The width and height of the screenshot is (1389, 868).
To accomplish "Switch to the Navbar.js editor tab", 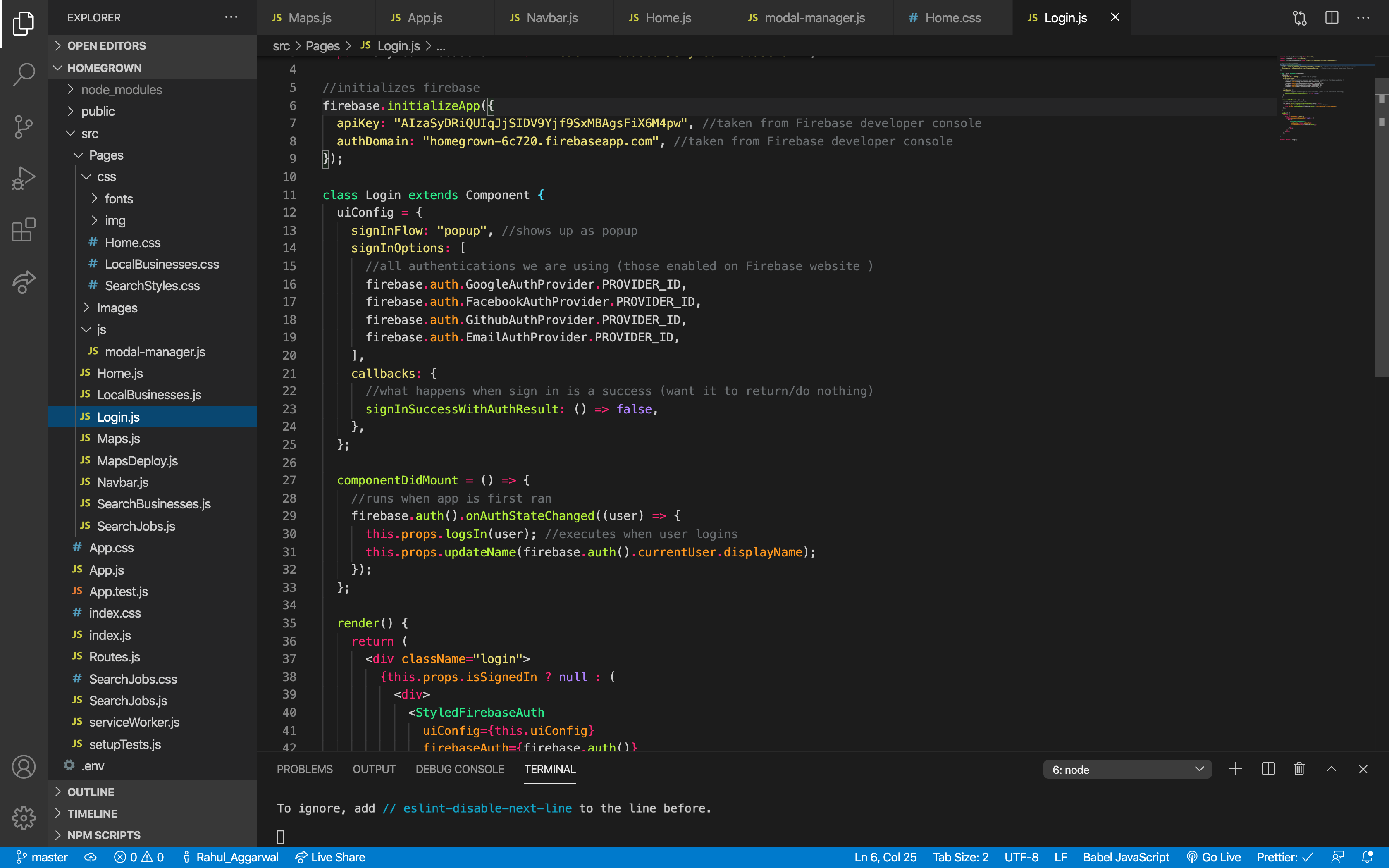I will pyautogui.click(x=551, y=18).
